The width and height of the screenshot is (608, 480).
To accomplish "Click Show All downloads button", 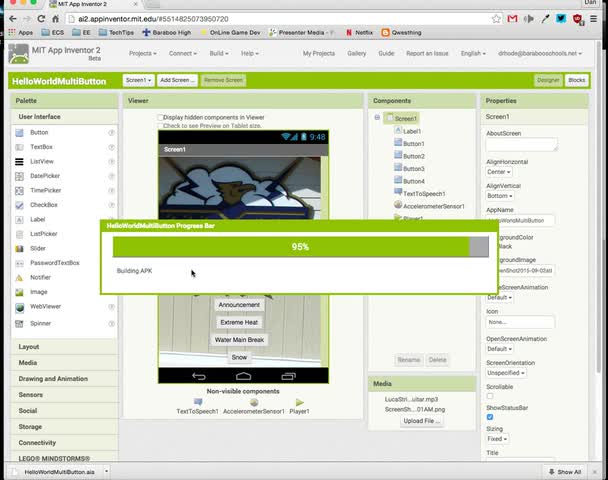I will pyautogui.click(x=565, y=472).
